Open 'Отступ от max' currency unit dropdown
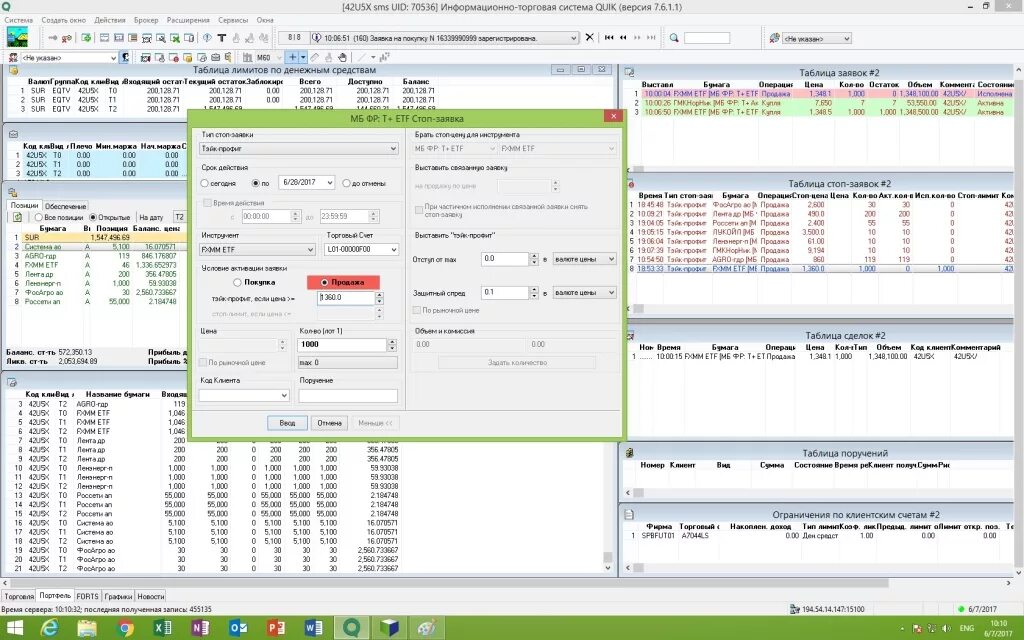 click(x=584, y=259)
